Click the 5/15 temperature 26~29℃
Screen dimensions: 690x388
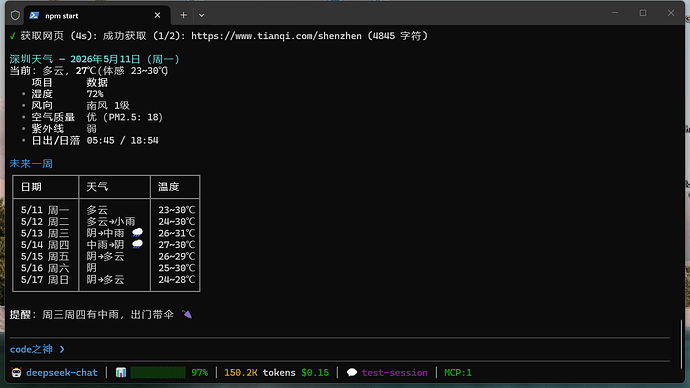[x=176, y=256]
